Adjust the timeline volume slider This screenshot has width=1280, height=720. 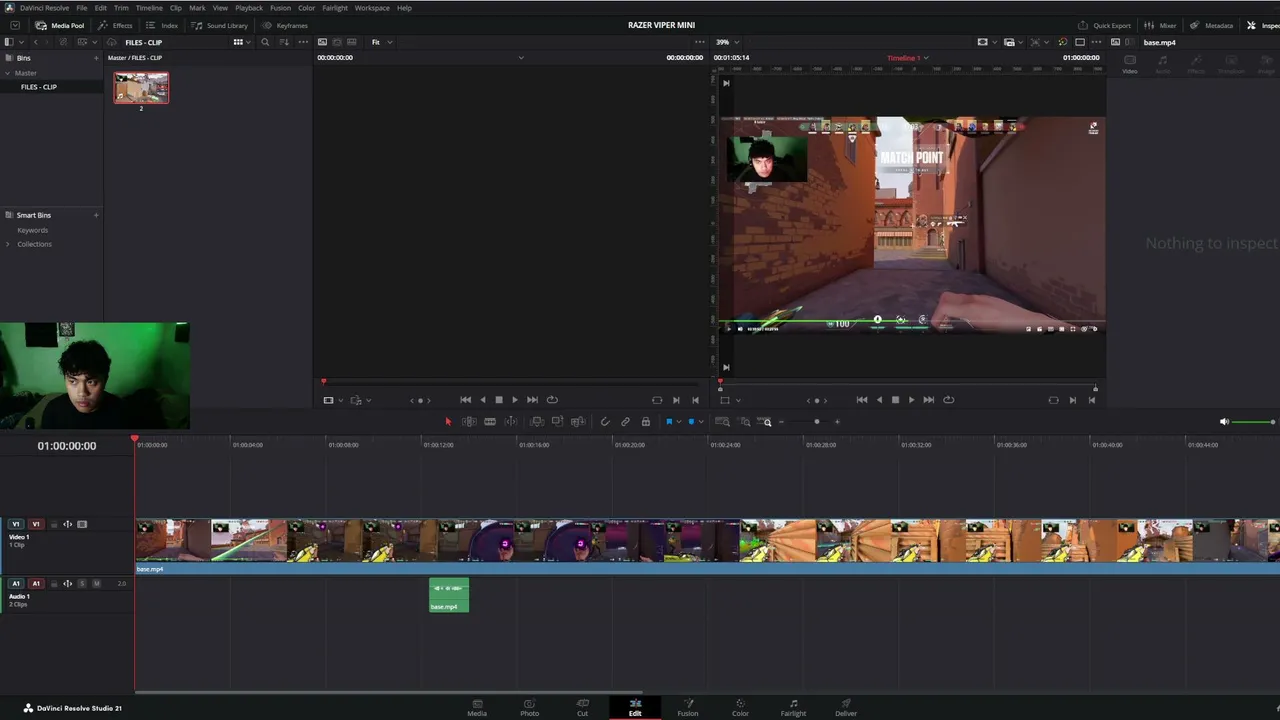click(1253, 422)
